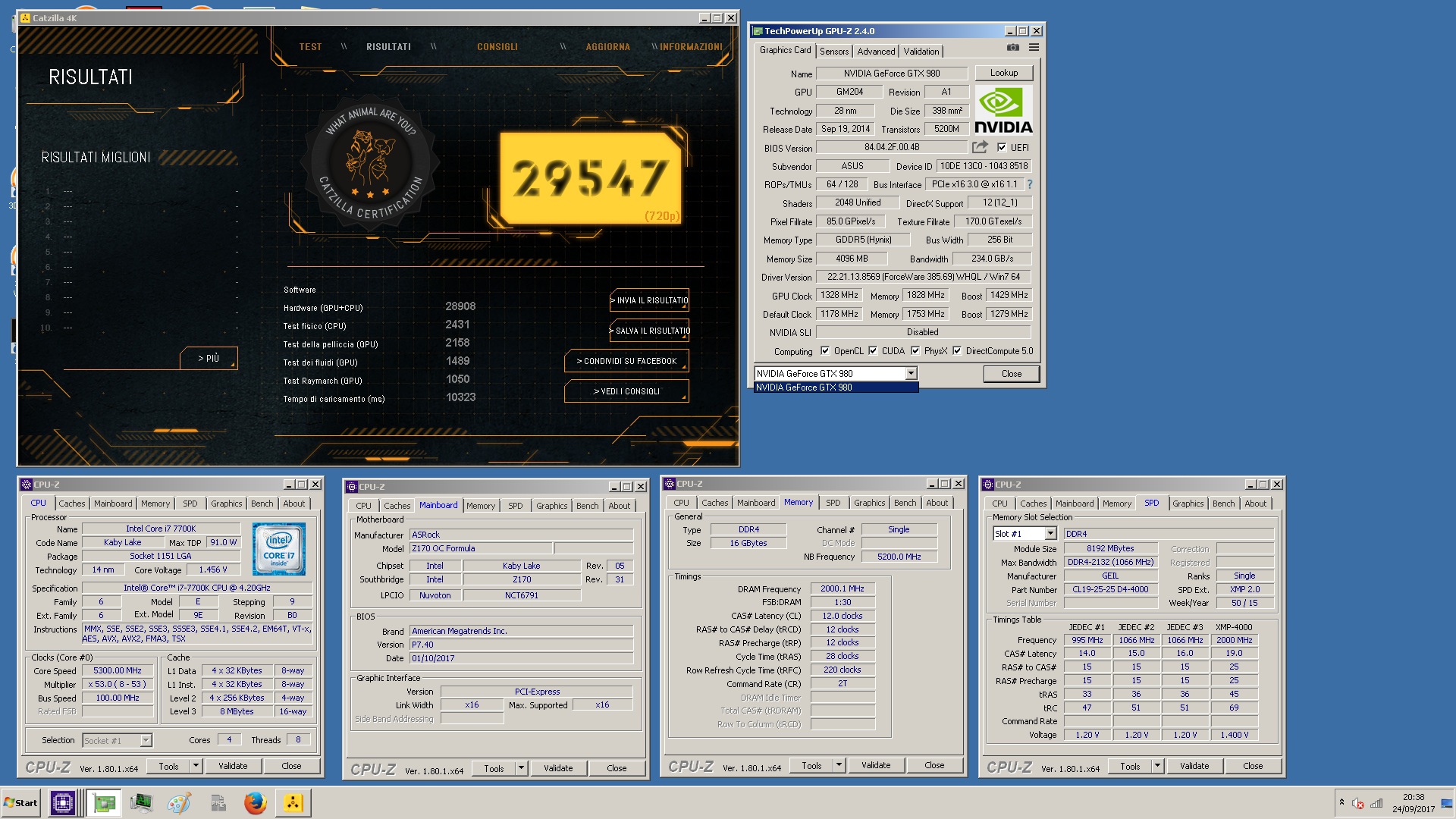Viewport: 1456px width, 819px height.
Task: Open the Catzilla yellow taskbar icon
Action: coord(293,803)
